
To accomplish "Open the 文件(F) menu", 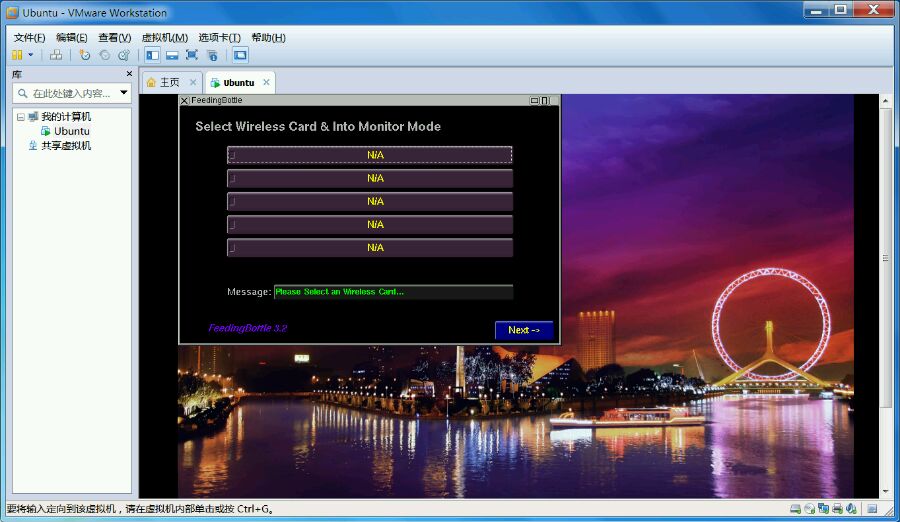I will (x=29, y=37).
